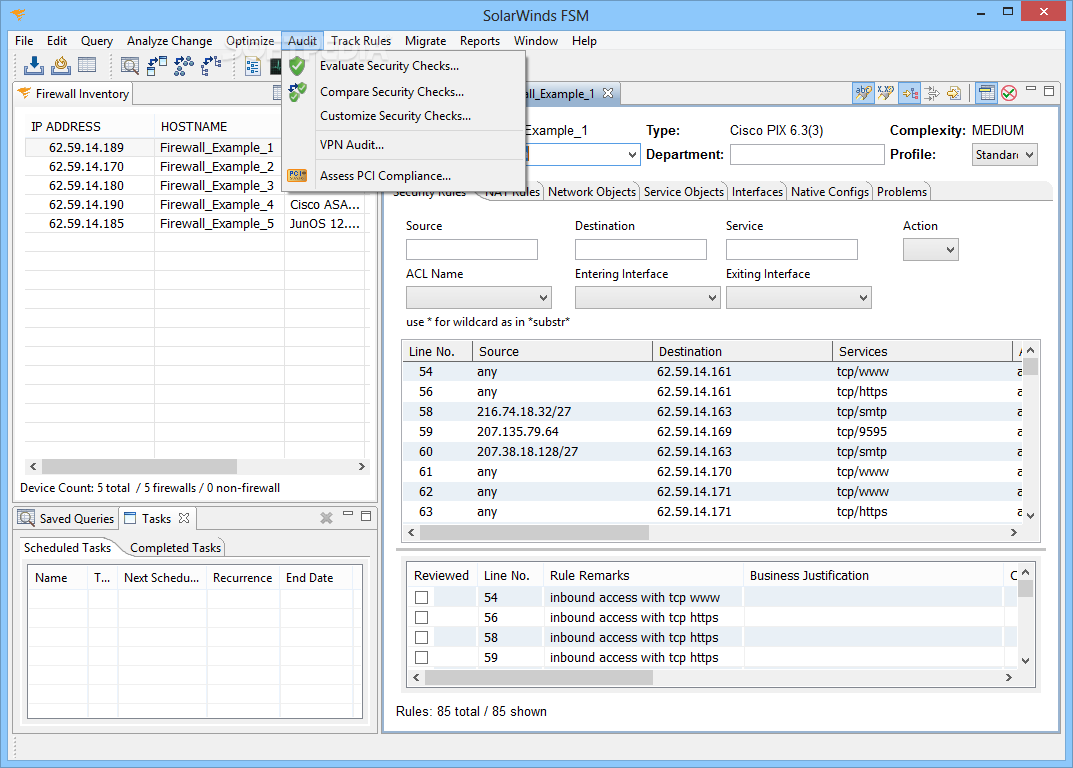Maximize the firewall editor panel
1073x768 pixels.
[1049, 91]
